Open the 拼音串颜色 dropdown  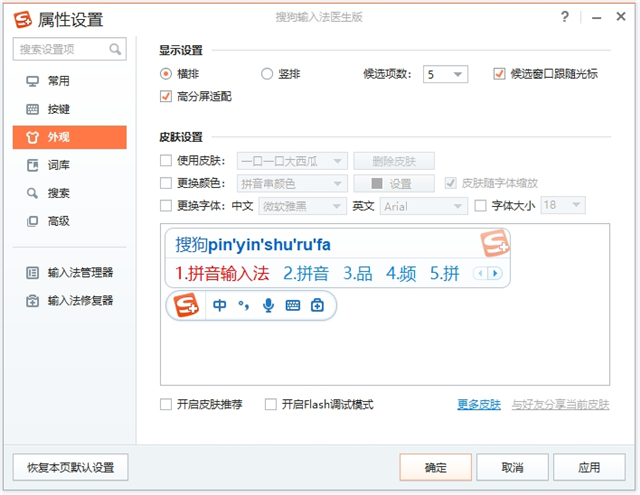292,184
